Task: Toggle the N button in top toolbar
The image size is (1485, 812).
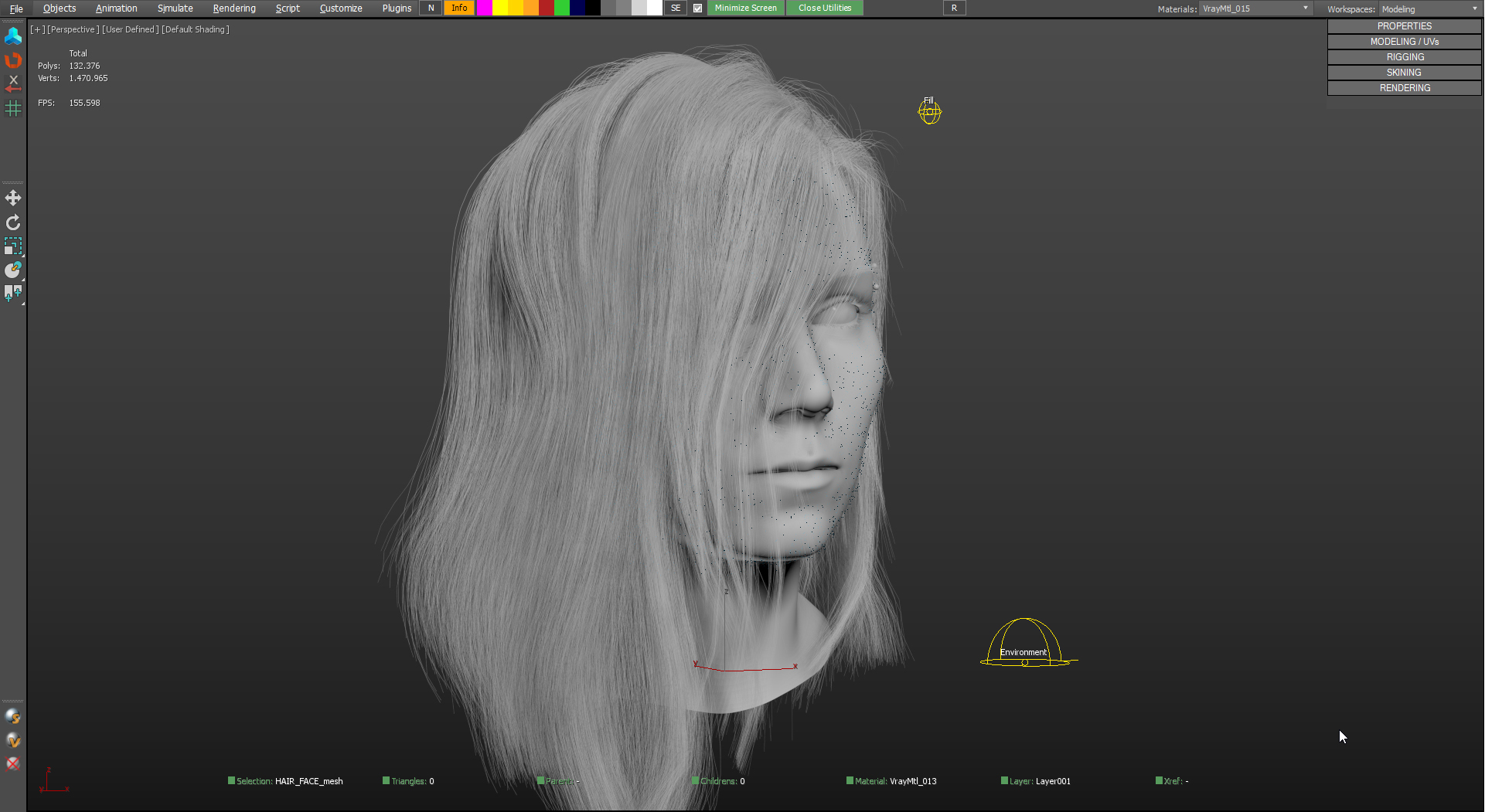Action: click(x=431, y=8)
